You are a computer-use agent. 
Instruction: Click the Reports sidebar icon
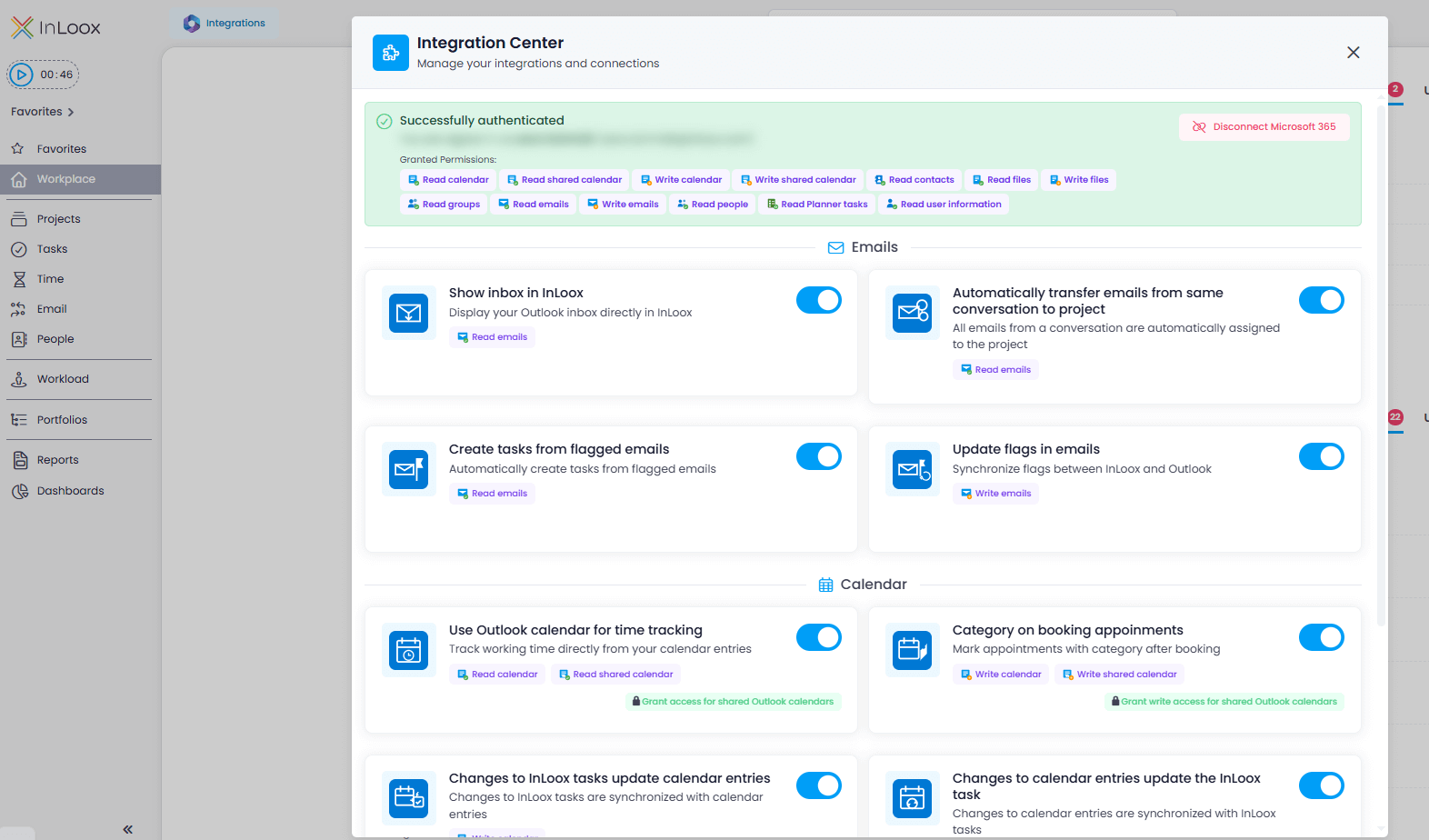coord(19,460)
